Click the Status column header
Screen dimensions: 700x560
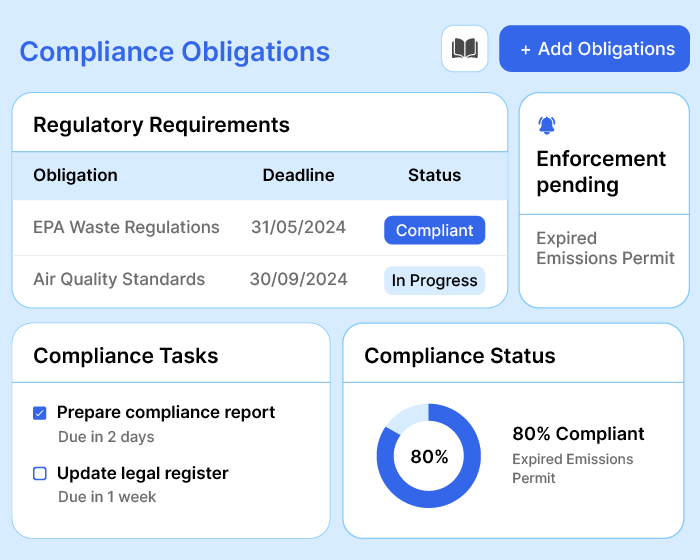pos(434,175)
